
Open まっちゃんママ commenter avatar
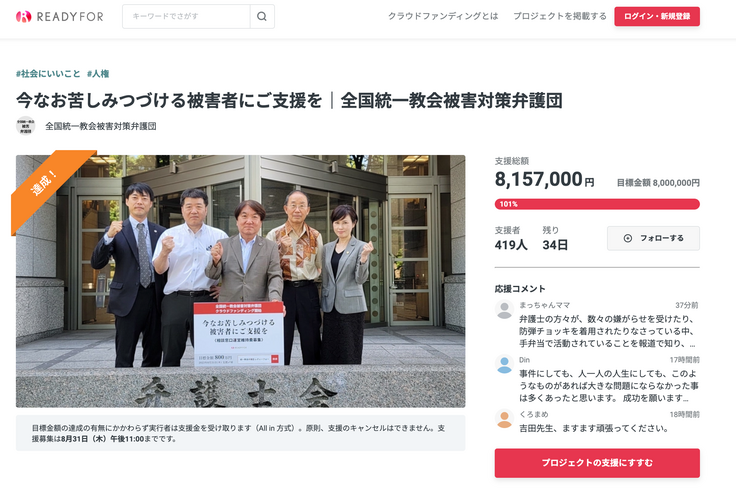pos(505,310)
